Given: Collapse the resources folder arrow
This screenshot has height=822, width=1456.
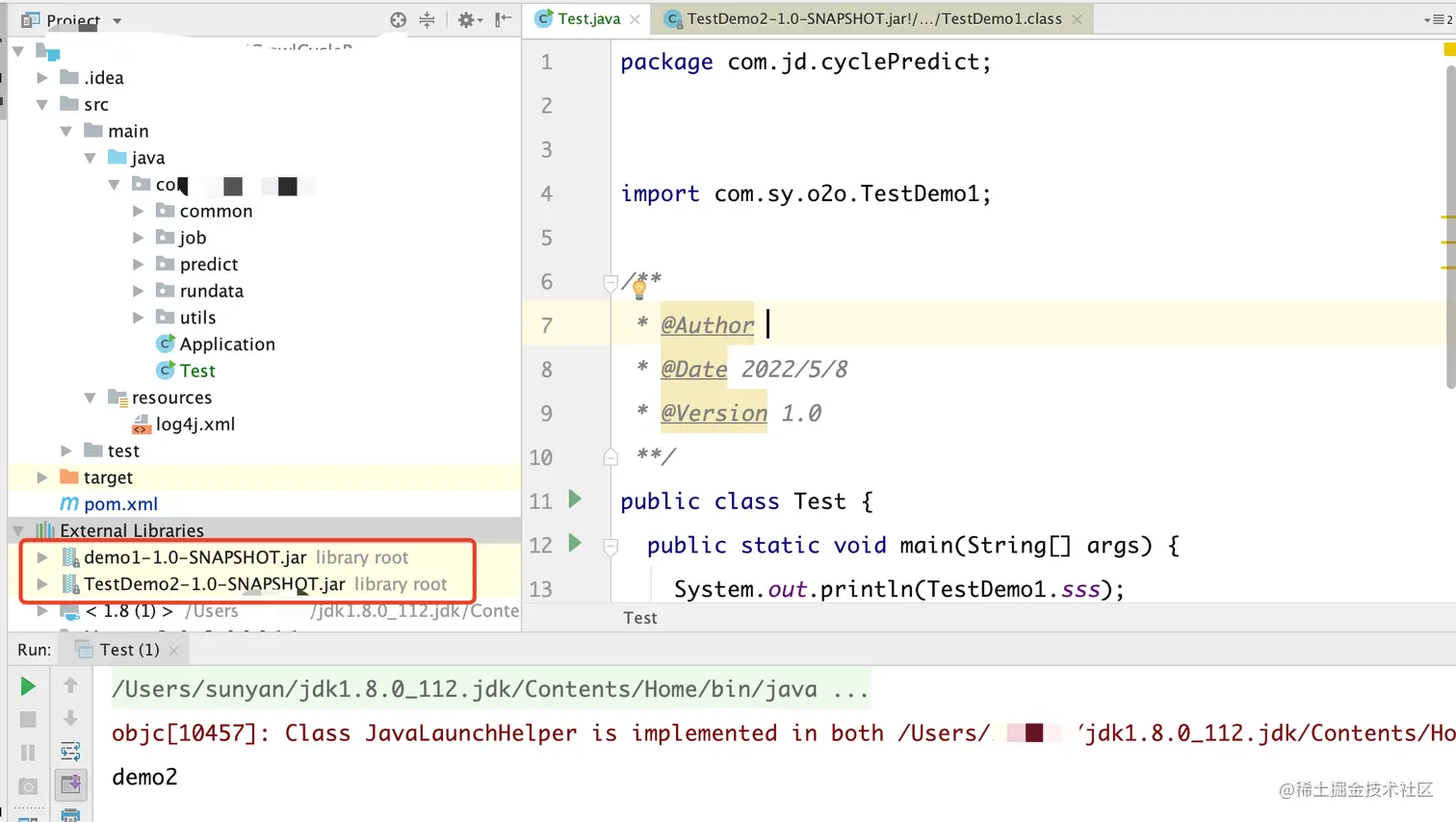Looking at the screenshot, I should click(x=91, y=398).
